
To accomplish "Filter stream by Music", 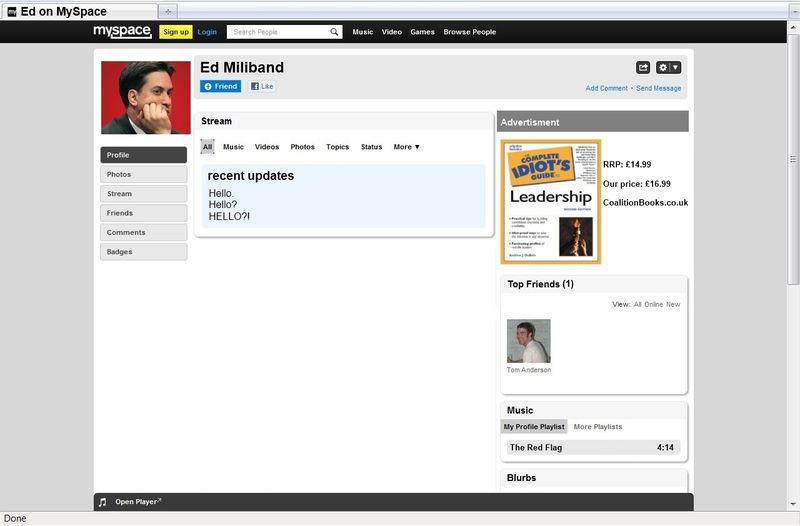I will click(x=233, y=147).
